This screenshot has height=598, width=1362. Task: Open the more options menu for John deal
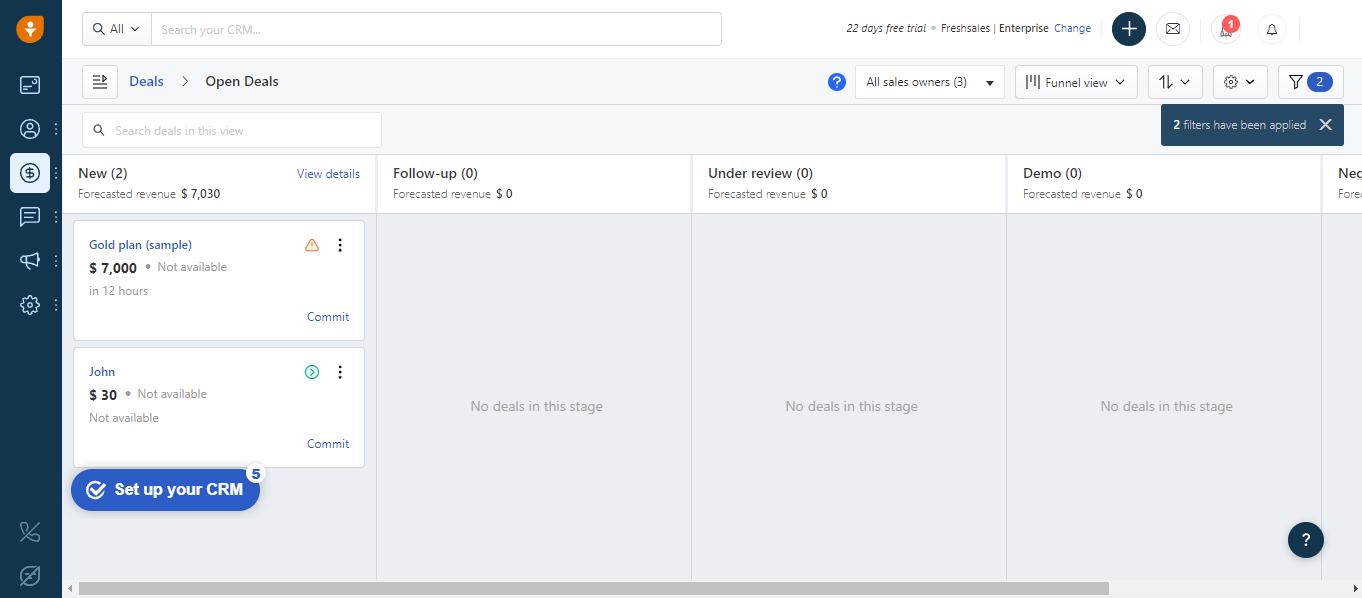[x=340, y=372]
